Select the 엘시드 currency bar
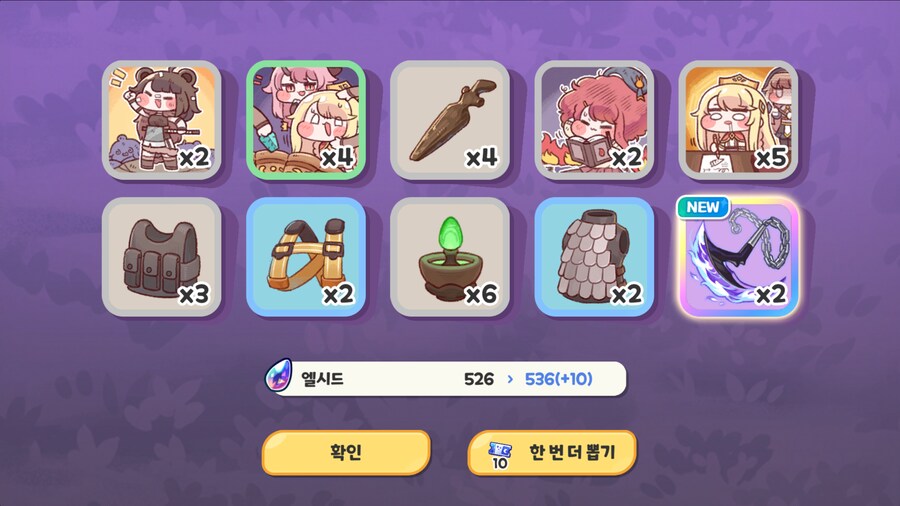 [x=445, y=379]
